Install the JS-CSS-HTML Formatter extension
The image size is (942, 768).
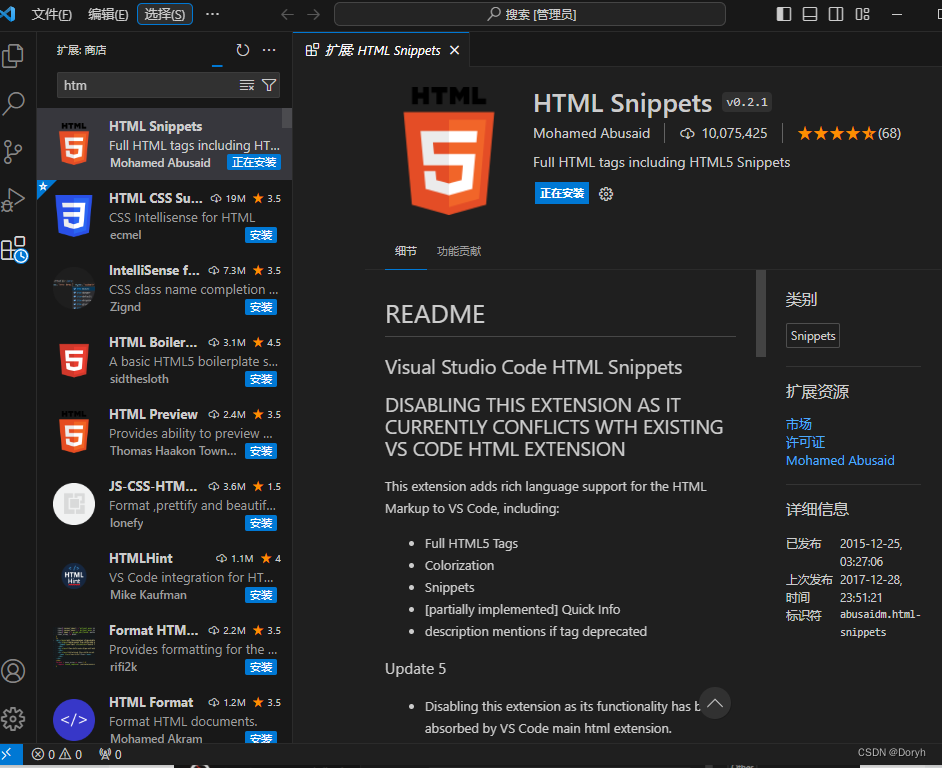261,523
